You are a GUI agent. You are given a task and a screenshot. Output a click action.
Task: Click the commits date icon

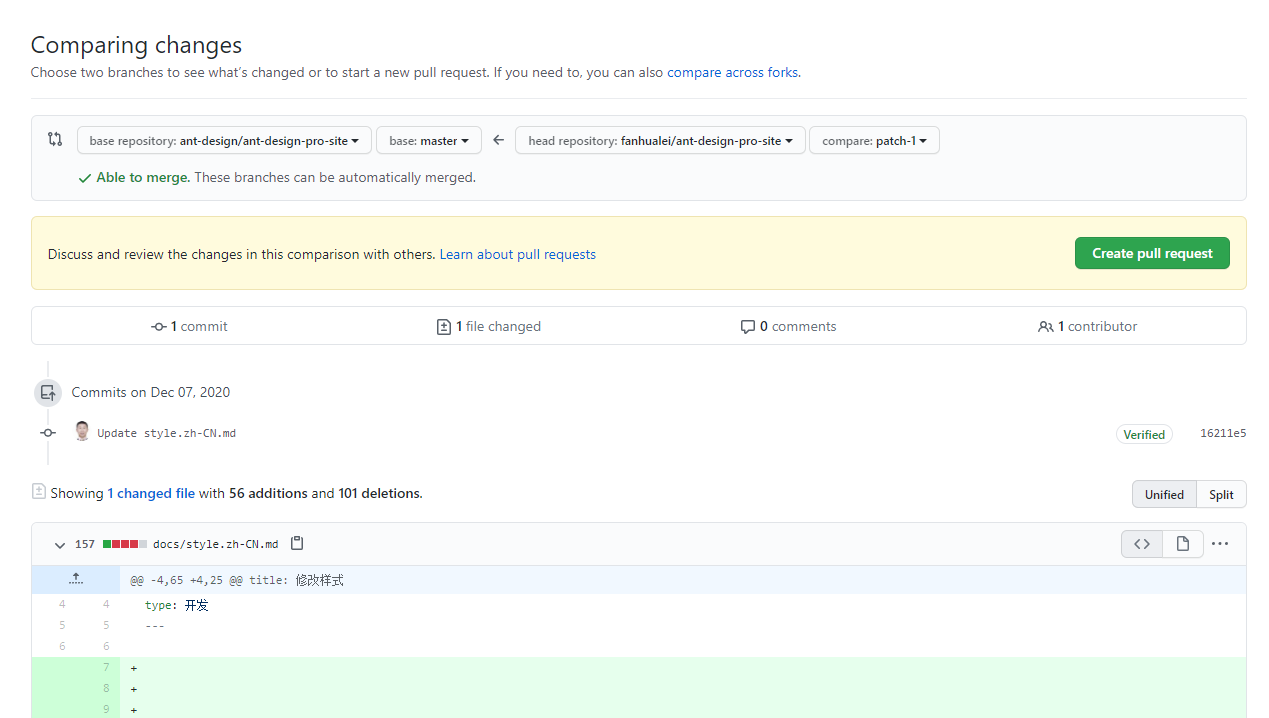pos(48,392)
